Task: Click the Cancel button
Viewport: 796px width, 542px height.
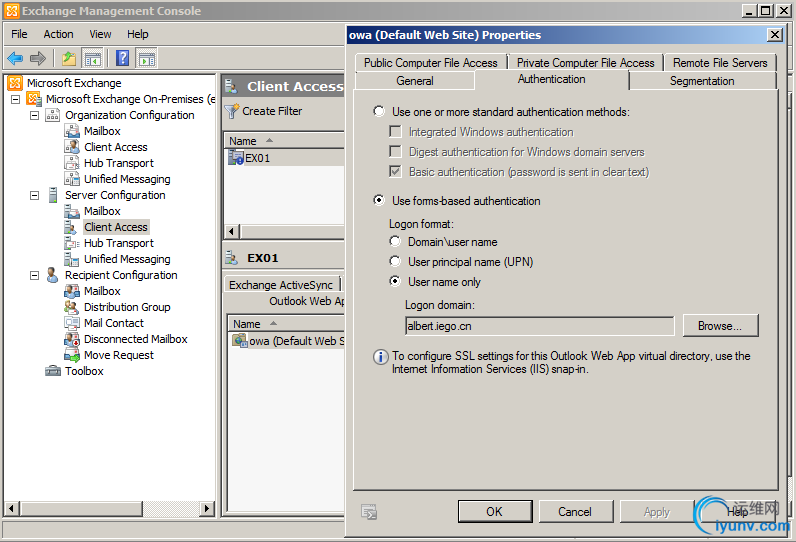Action: coord(575,512)
